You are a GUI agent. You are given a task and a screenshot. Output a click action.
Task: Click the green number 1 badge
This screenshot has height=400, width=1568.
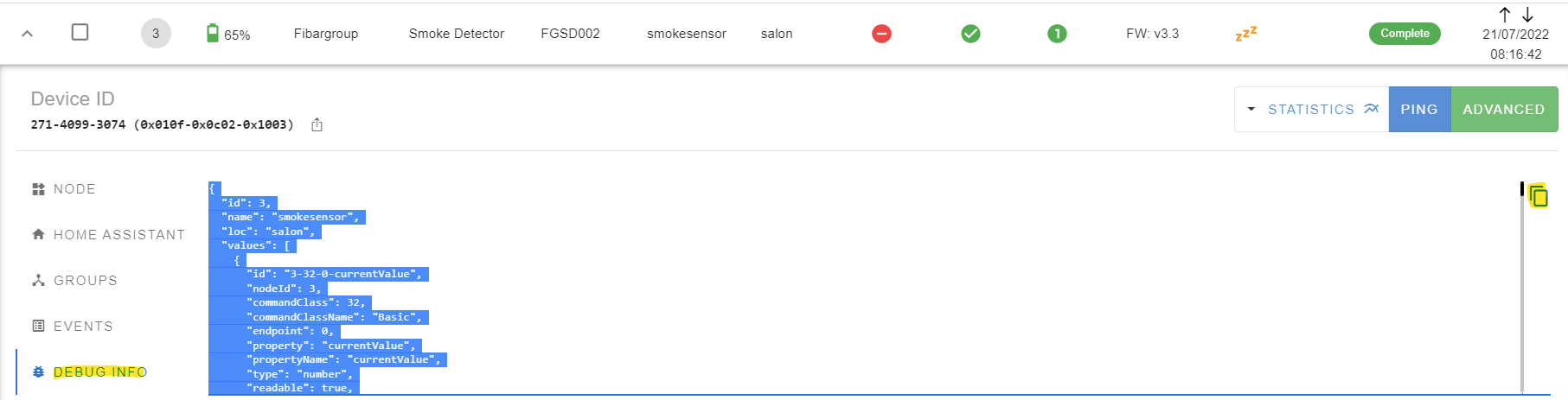tap(1057, 34)
